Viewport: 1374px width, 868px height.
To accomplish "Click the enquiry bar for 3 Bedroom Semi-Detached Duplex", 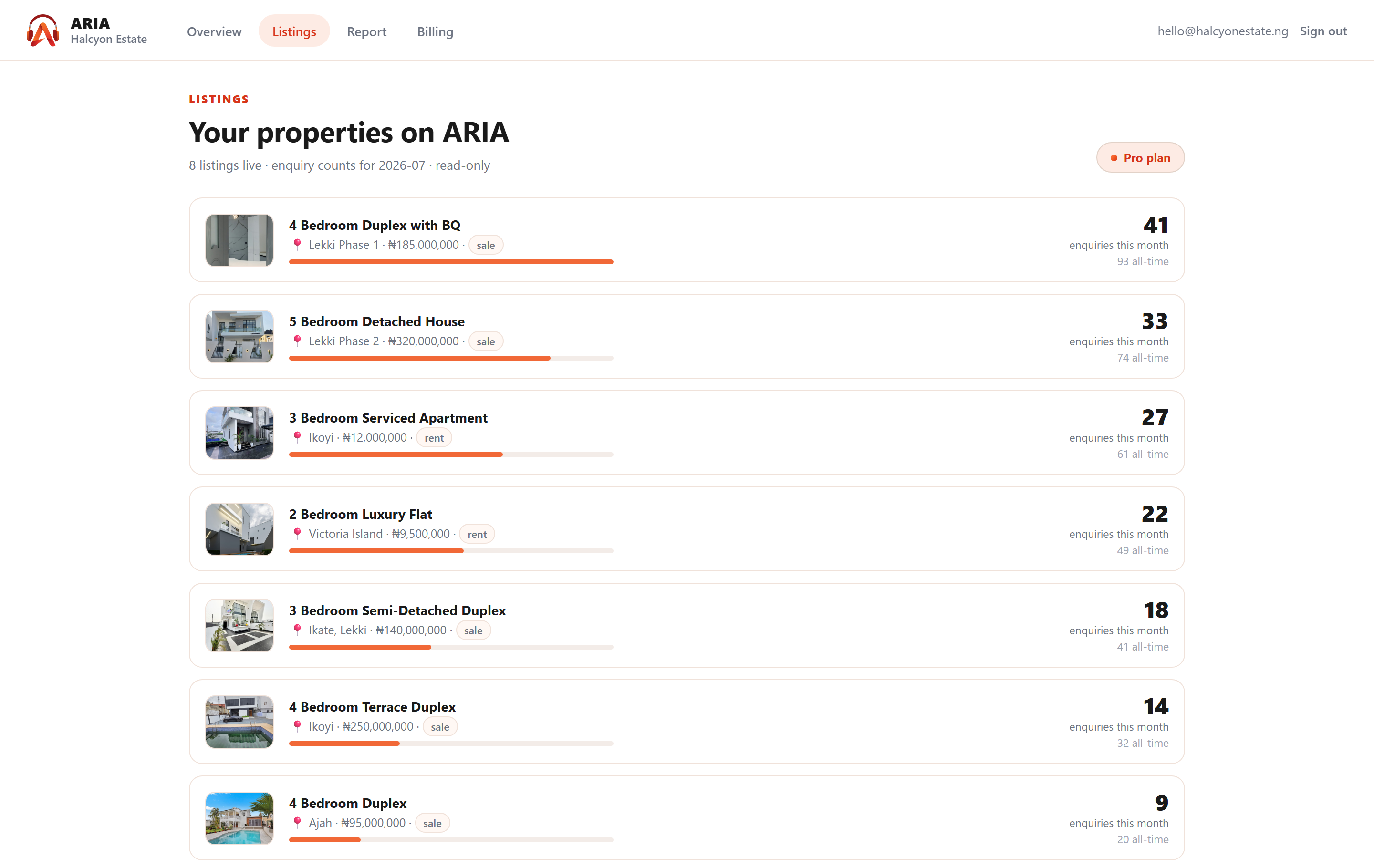I will click(x=451, y=647).
